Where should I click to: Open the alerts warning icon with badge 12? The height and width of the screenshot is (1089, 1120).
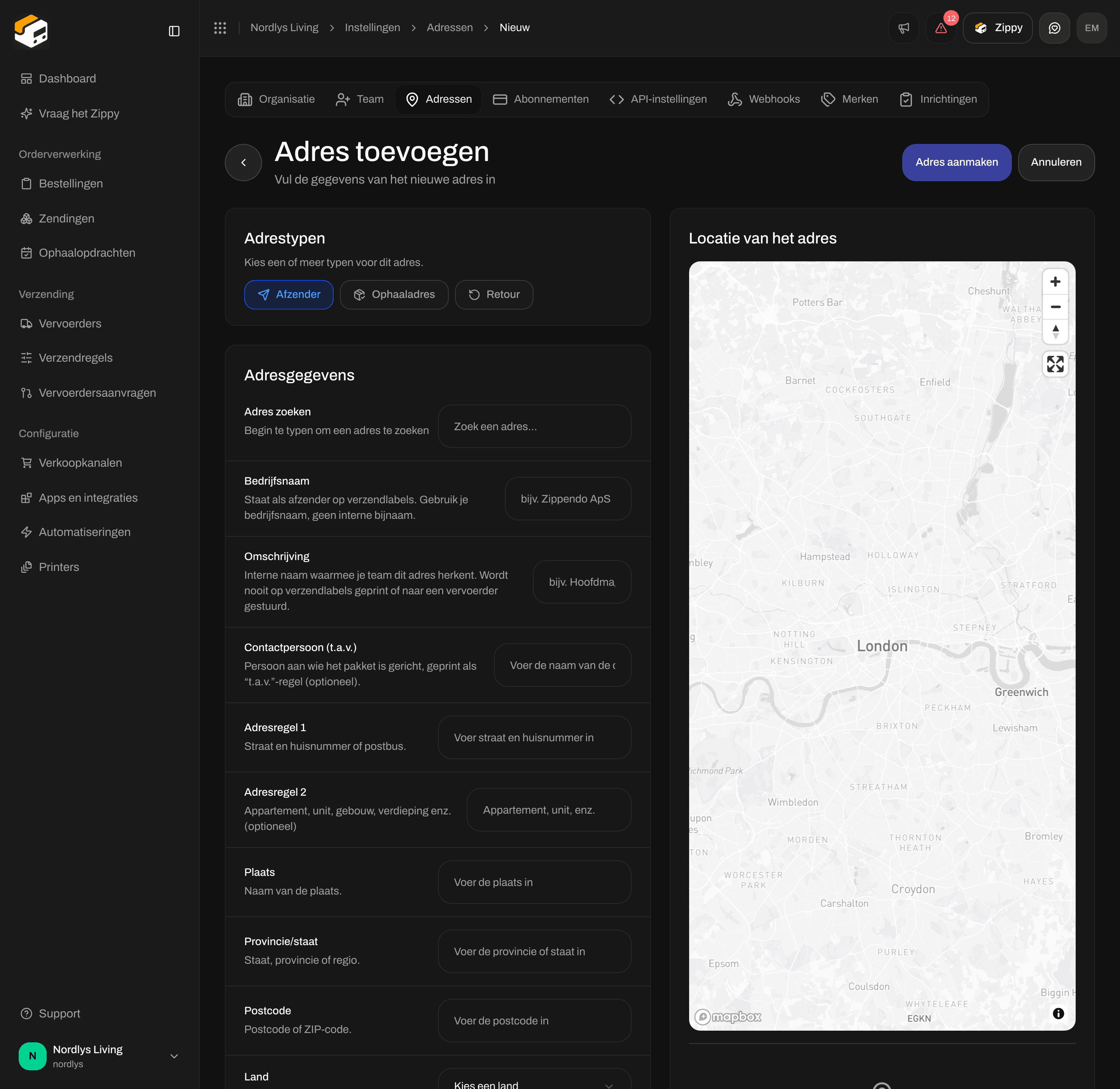click(941, 28)
